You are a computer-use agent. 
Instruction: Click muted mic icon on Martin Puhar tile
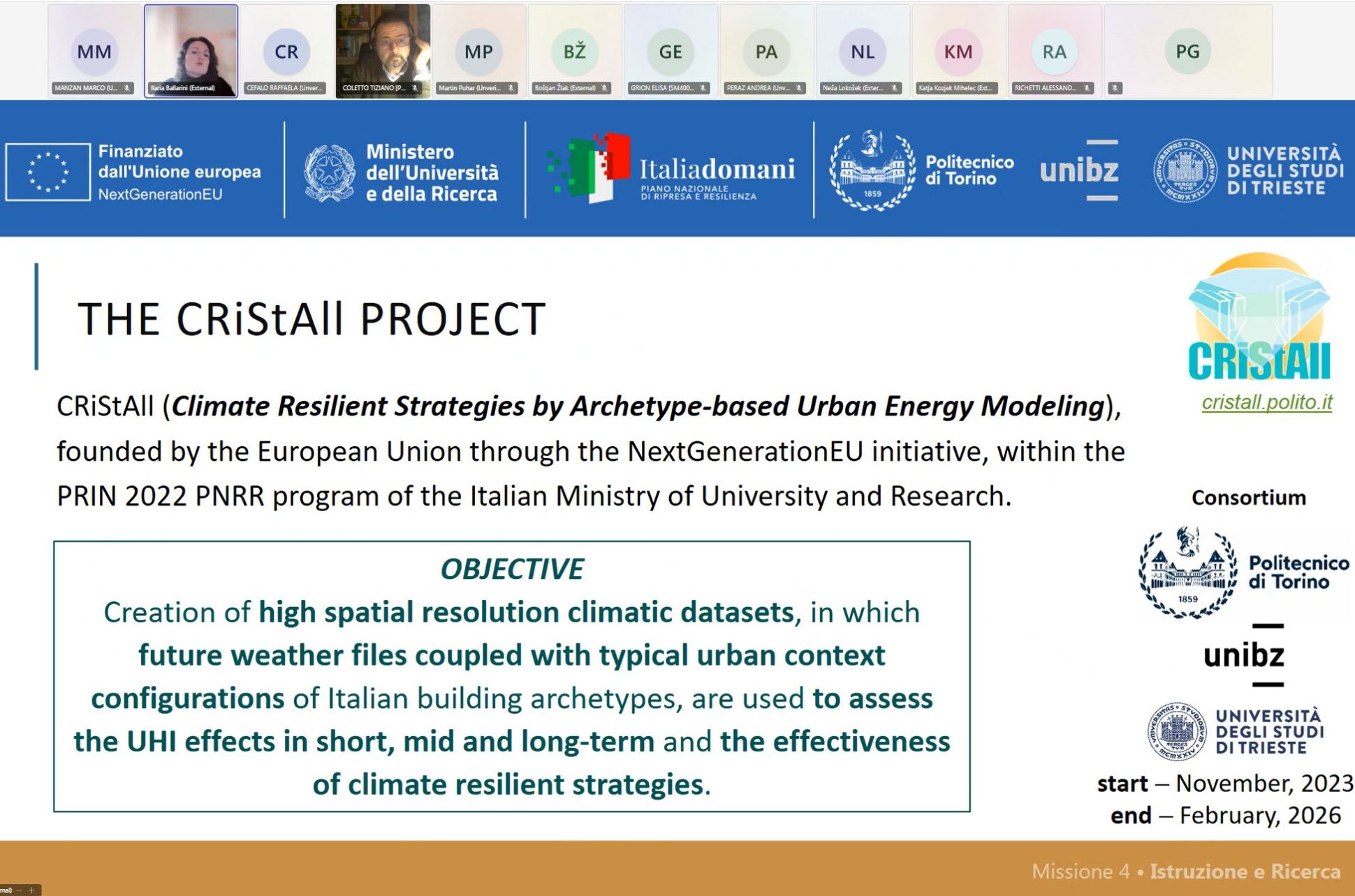pos(511,88)
